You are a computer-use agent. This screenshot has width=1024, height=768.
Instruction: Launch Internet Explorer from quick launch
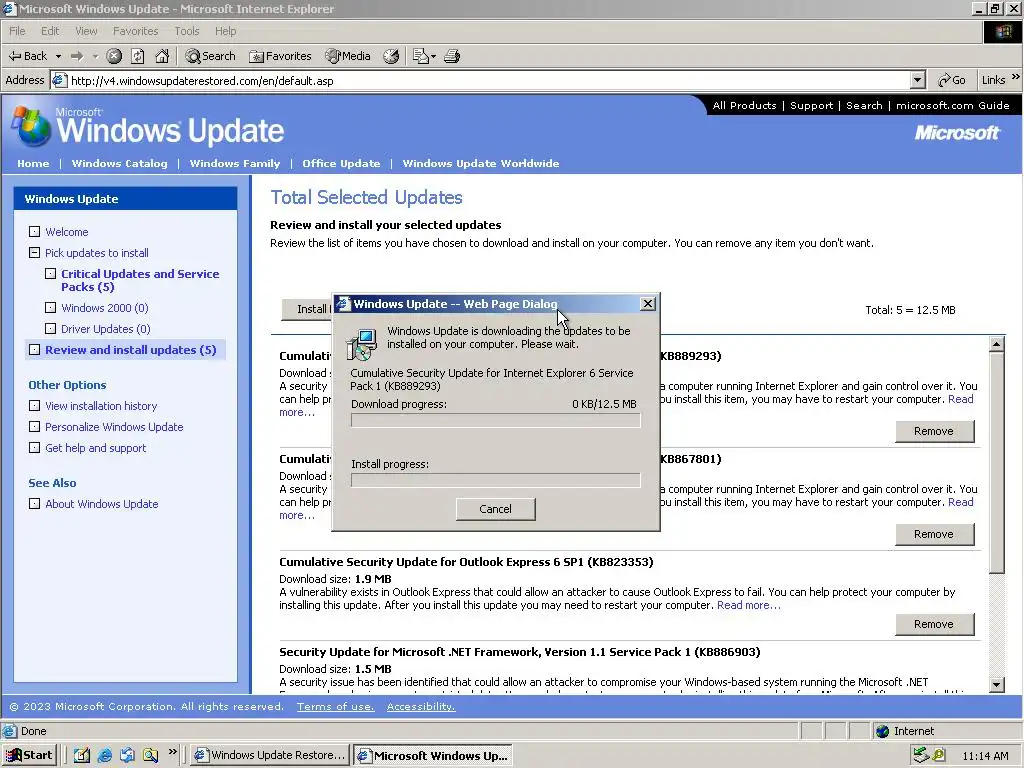[104, 755]
